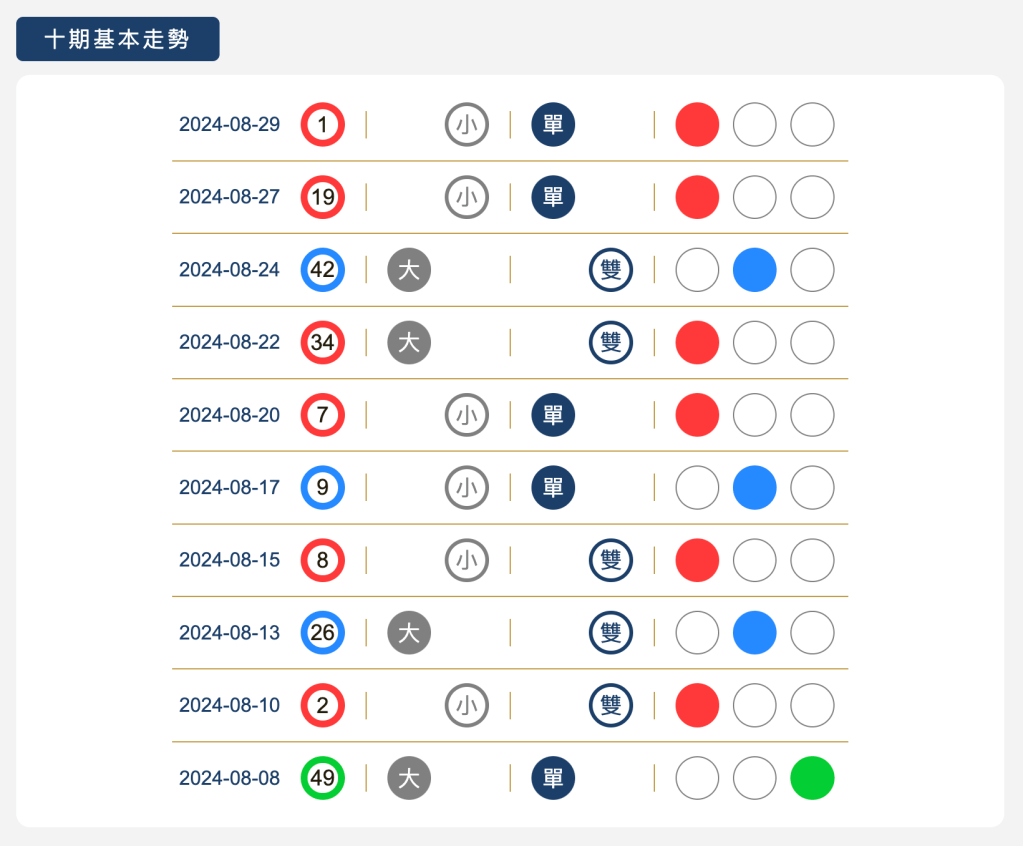Select the 大 icon in 2024-08-24 row
Screen dimensions: 1023x846
409,270
